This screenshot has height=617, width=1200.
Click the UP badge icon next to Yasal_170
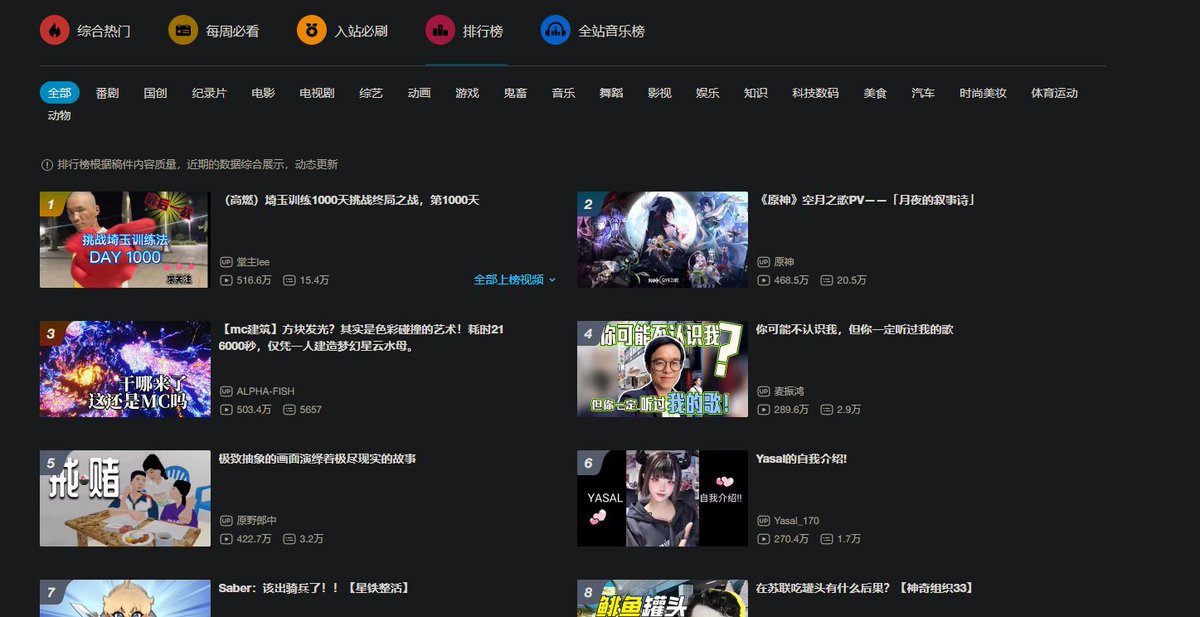click(764, 521)
